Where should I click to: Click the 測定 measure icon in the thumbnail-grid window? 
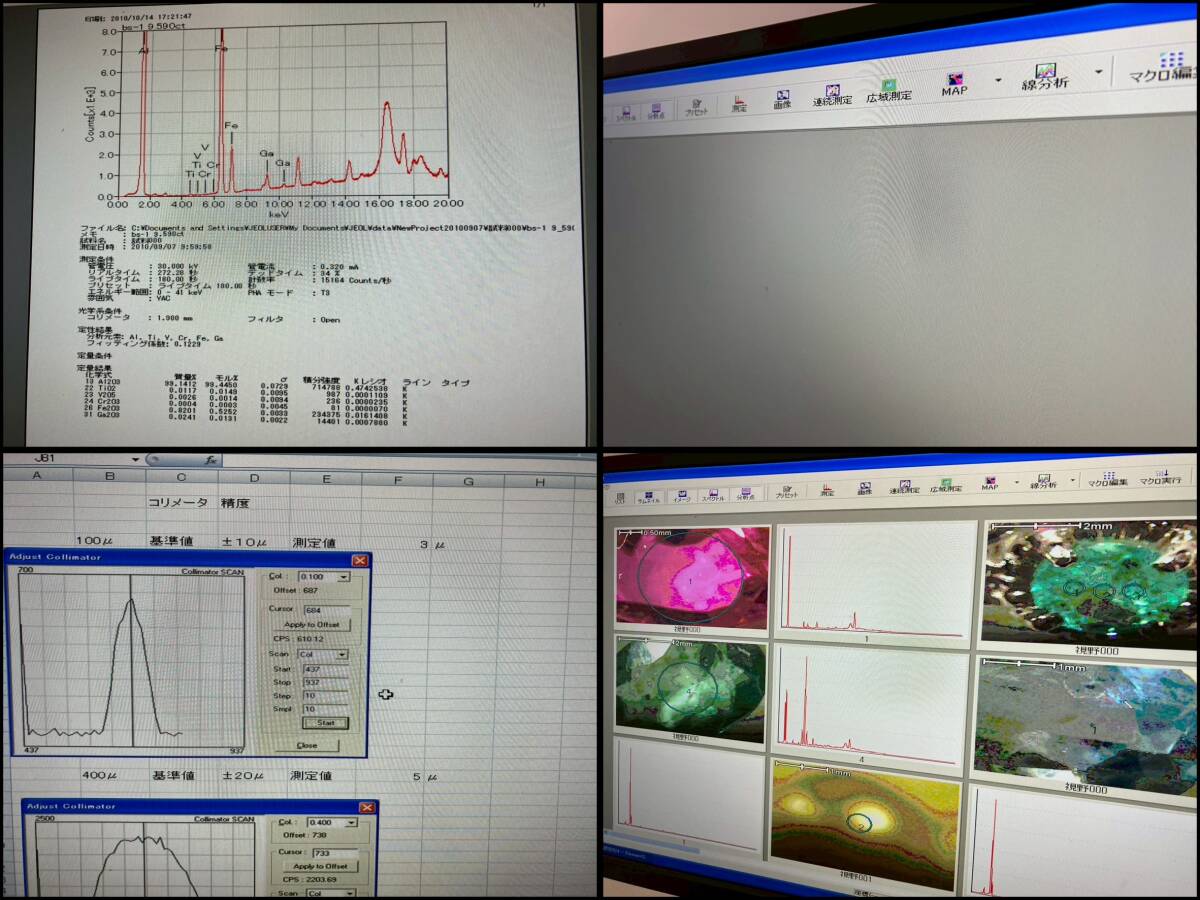(x=827, y=489)
